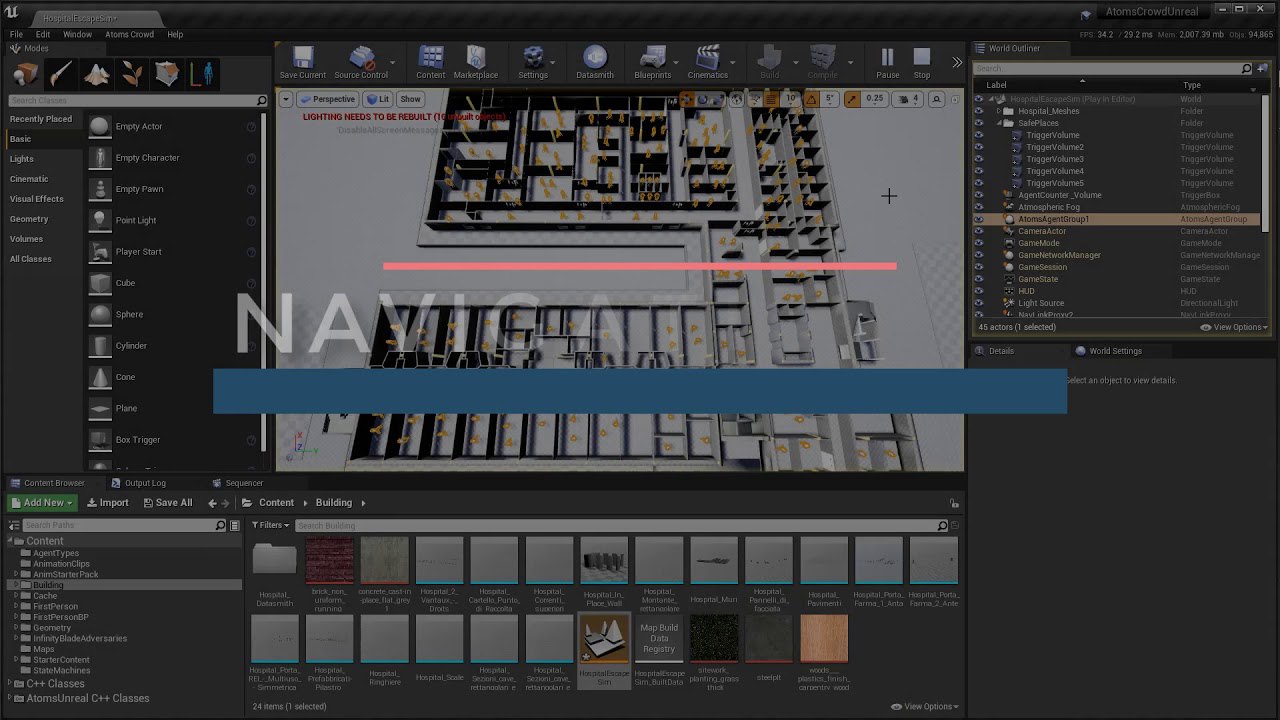Collapse the SafePlaces folder in outliner
The height and width of the screenshot is (720, 1280).
[x=998, y=123]
